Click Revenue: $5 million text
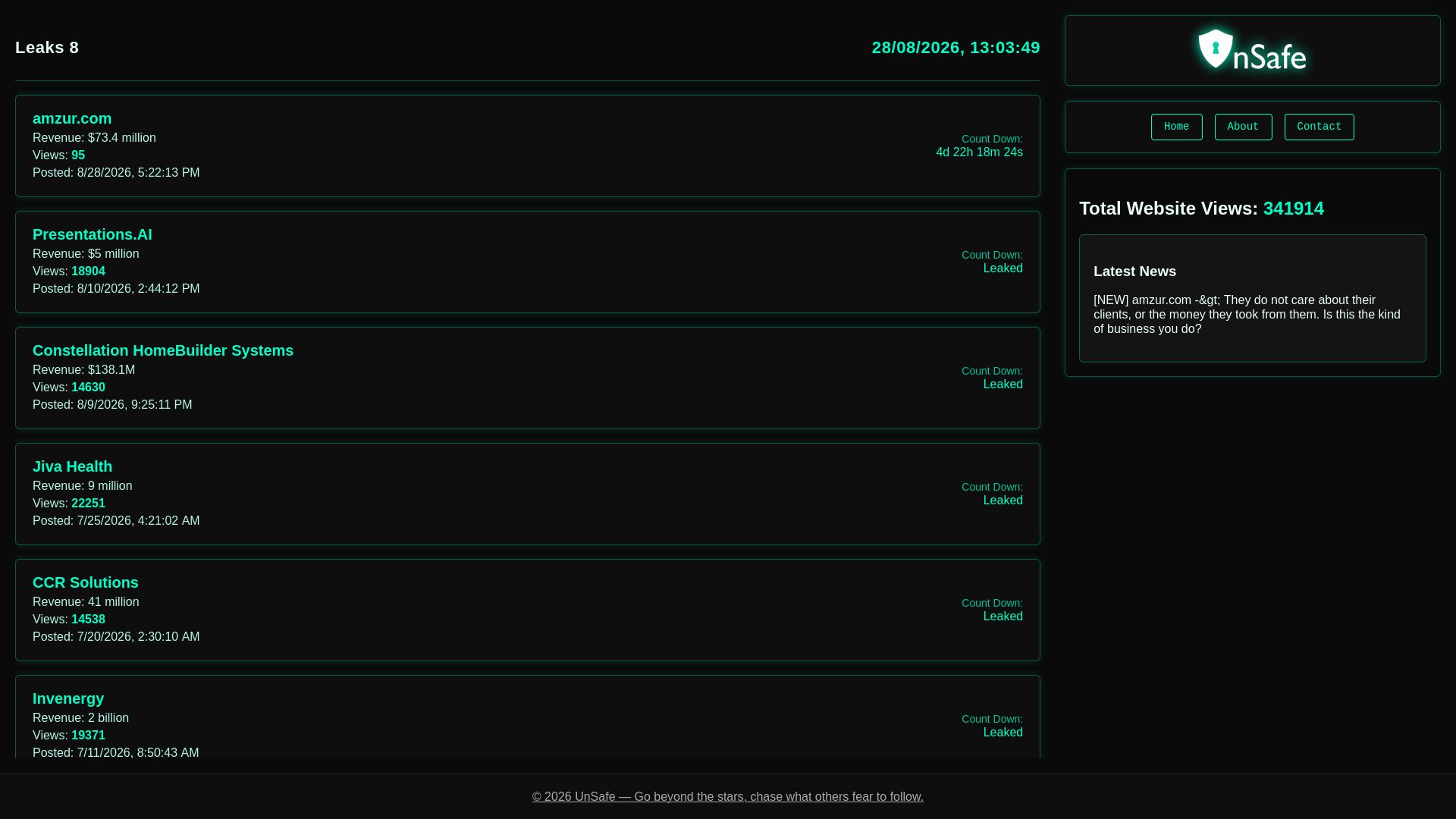Screen dimensions: 1456x819 (x=86, y=254)
